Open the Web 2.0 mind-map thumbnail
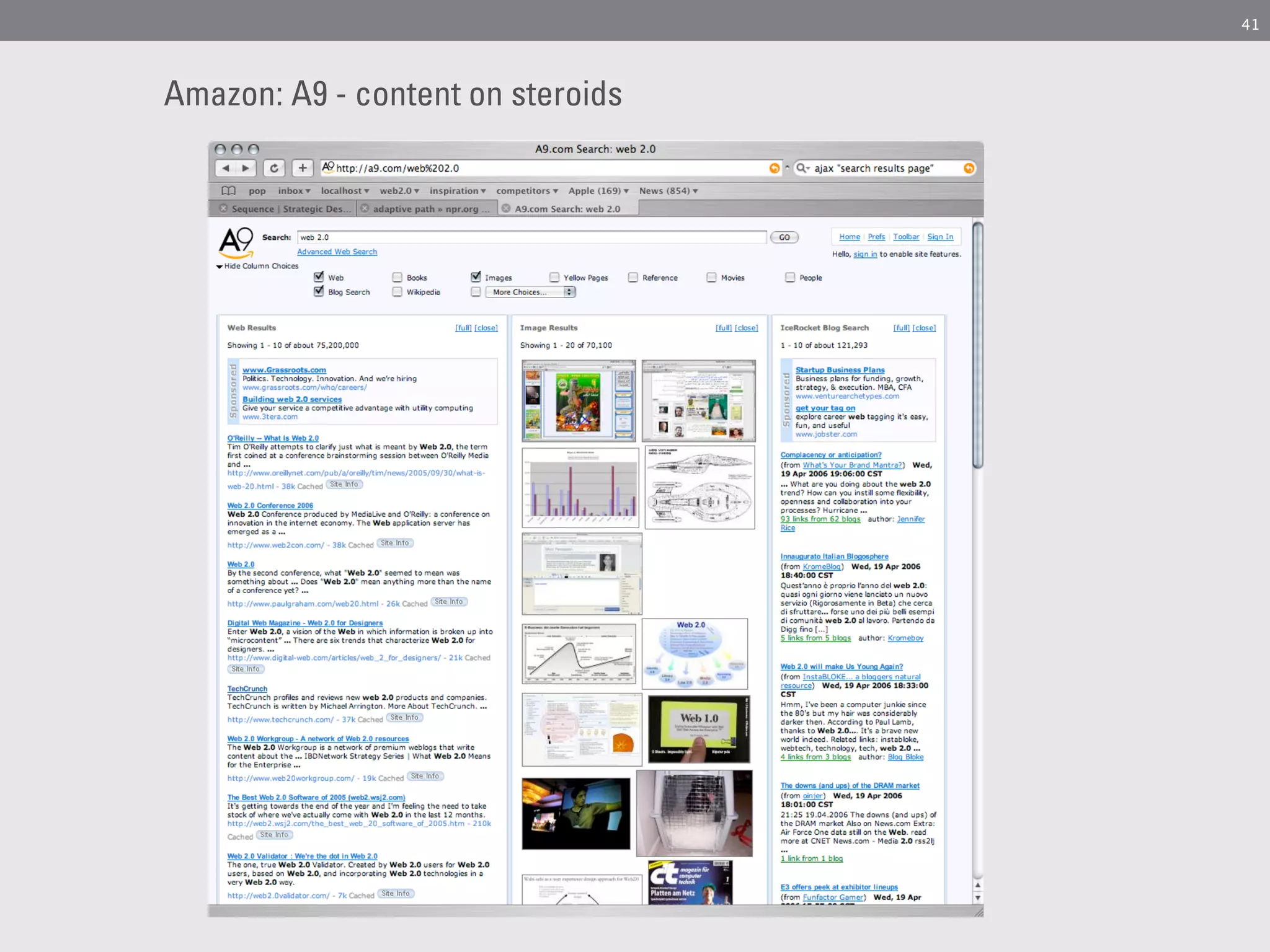 click(695, 654)
